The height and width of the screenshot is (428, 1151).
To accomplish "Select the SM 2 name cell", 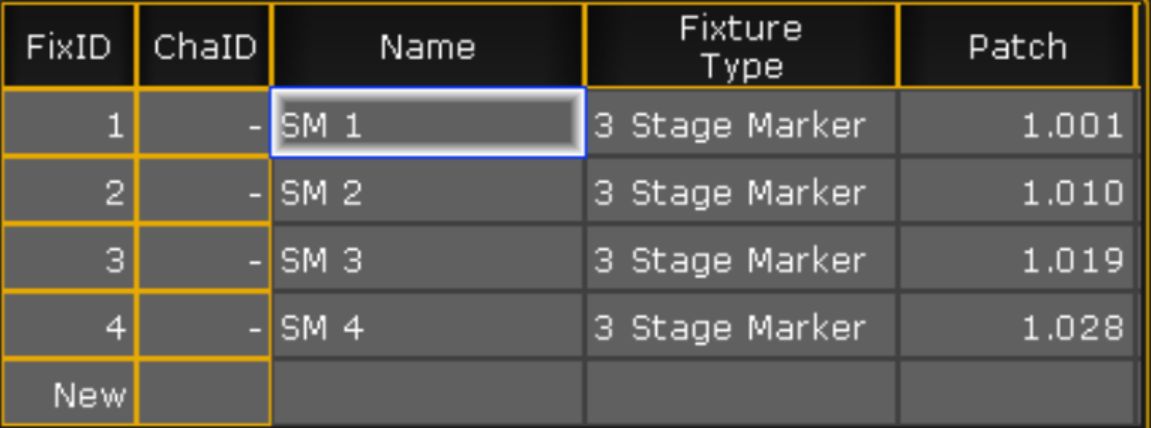I will click(427, 192).
